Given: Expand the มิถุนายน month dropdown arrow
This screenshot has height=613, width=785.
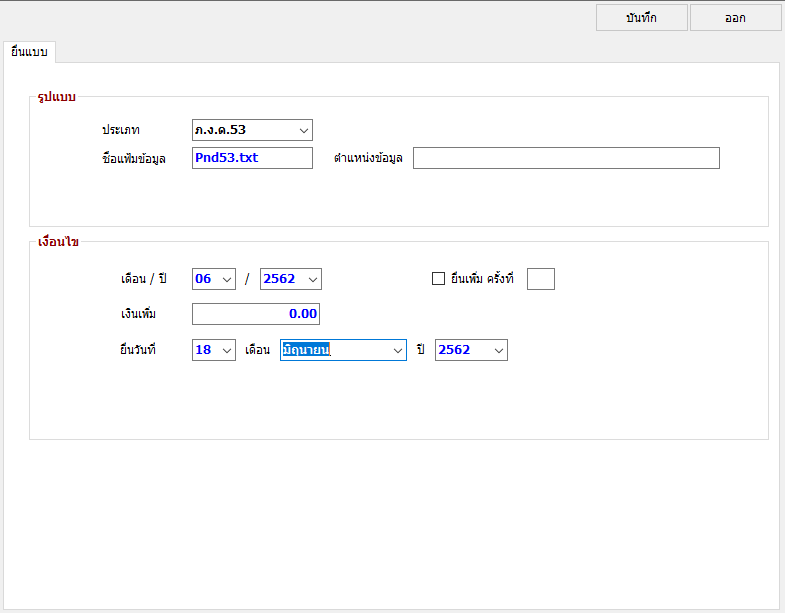Looking at the screenshot, I should (x=398, y=351).
